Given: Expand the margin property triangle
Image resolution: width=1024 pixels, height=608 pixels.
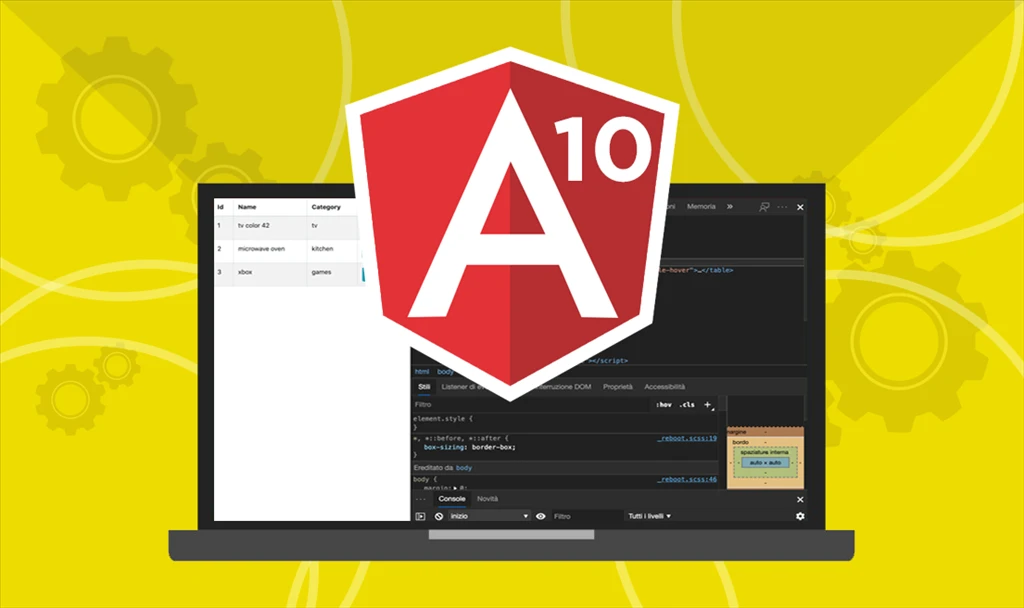Looking at the screenshot, I should click(x=456, y=488).
